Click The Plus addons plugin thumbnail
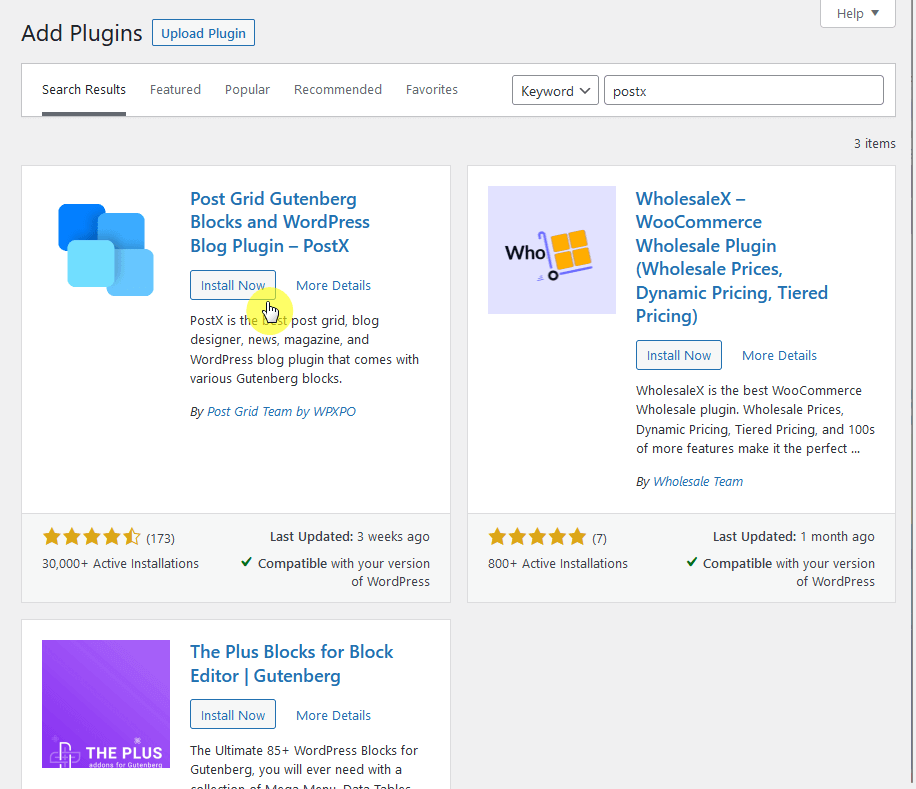Screen dimensions: 916x789 point(106,704)
